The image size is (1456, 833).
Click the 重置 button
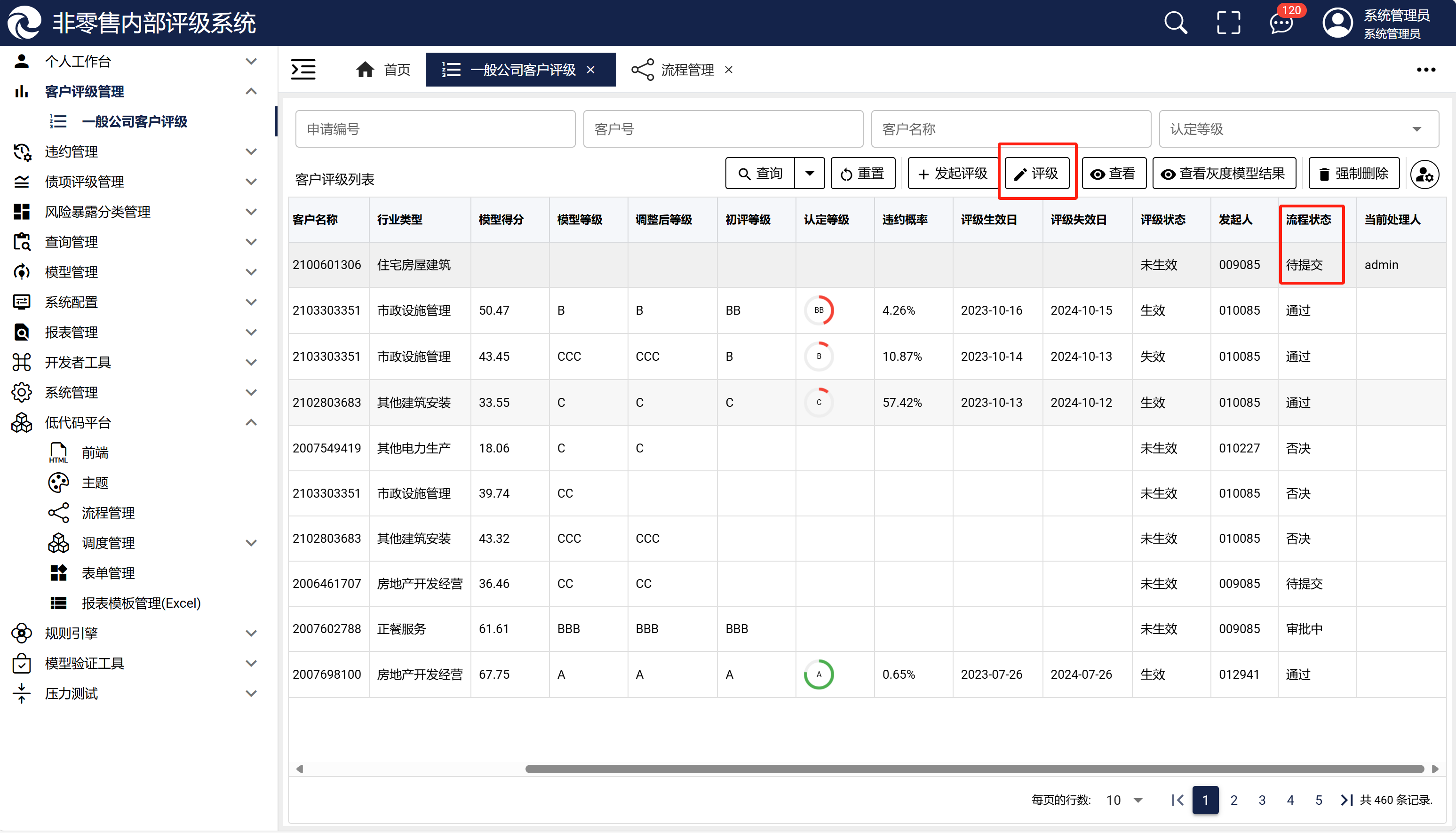(862, 174)
